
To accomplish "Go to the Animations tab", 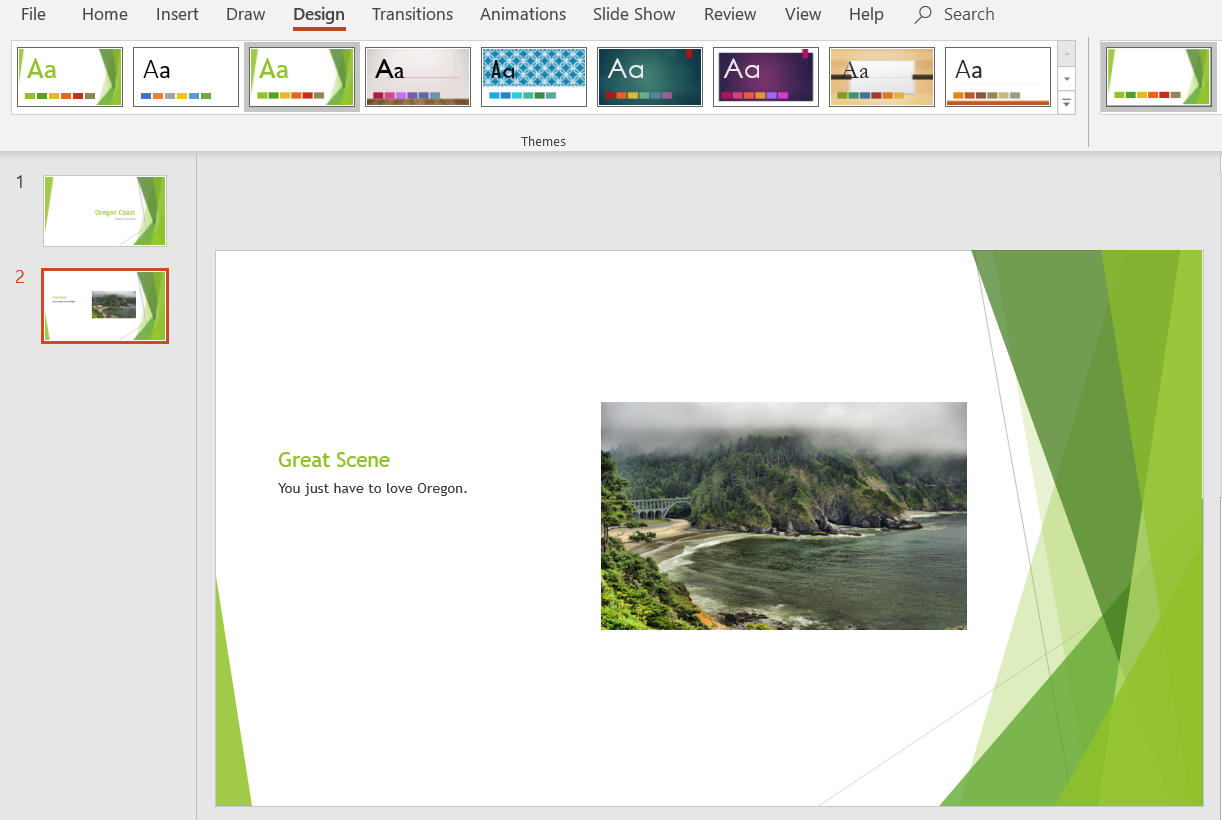I will 523,14.
